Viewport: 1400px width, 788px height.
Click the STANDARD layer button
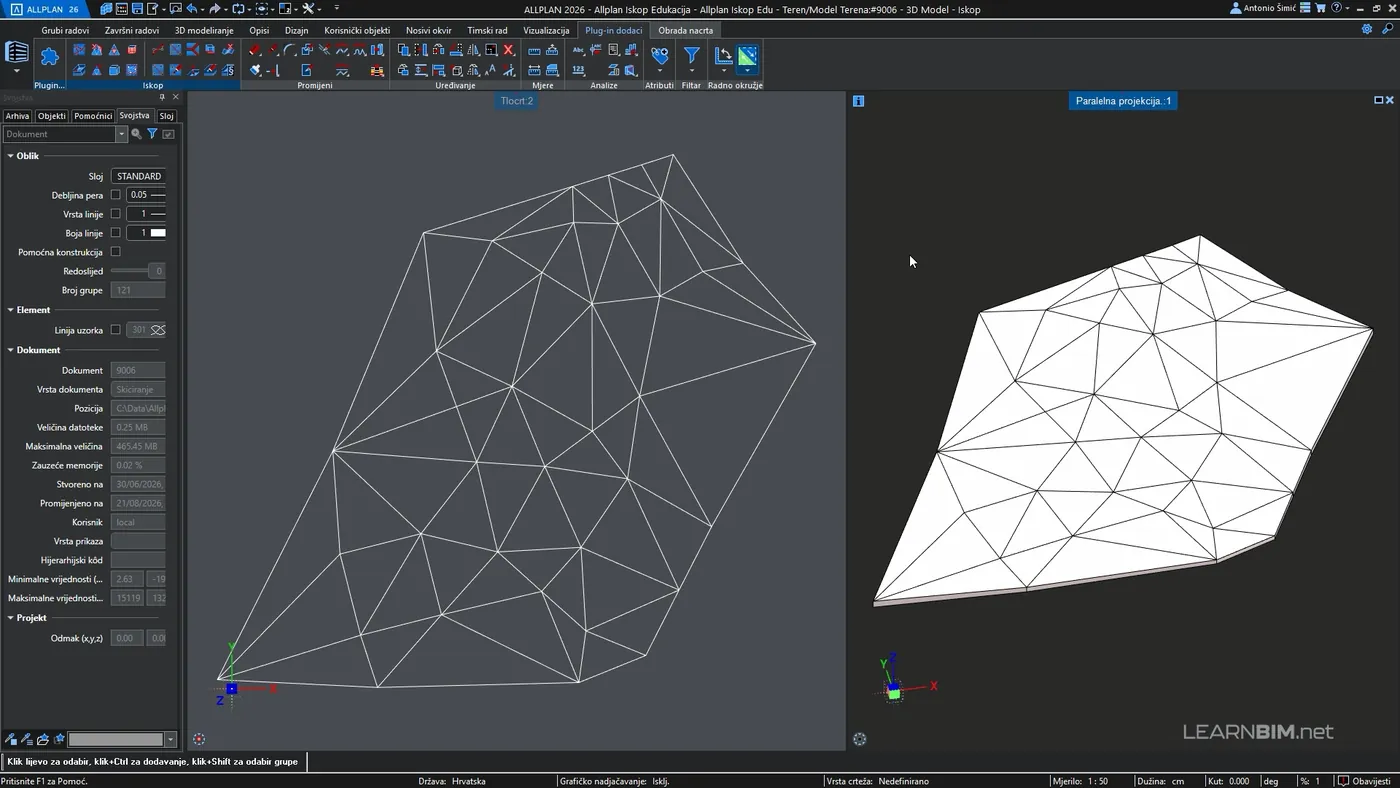[x=138, y=176]
